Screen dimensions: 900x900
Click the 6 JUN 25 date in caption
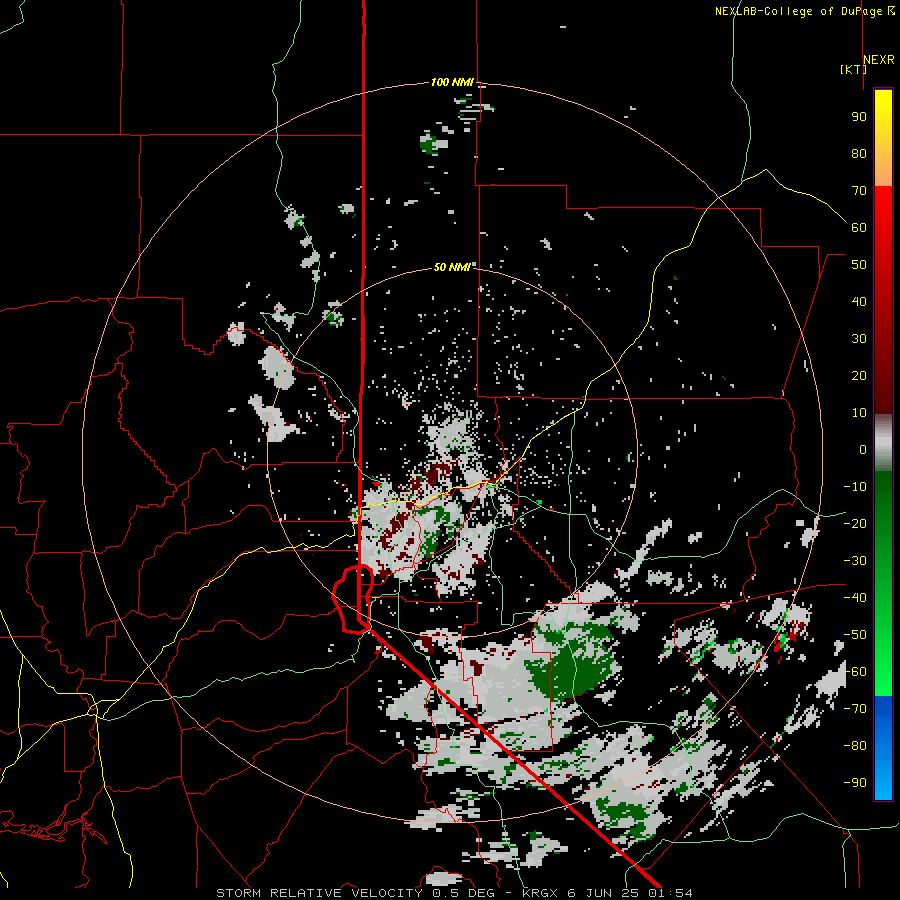tap(603, 893)
